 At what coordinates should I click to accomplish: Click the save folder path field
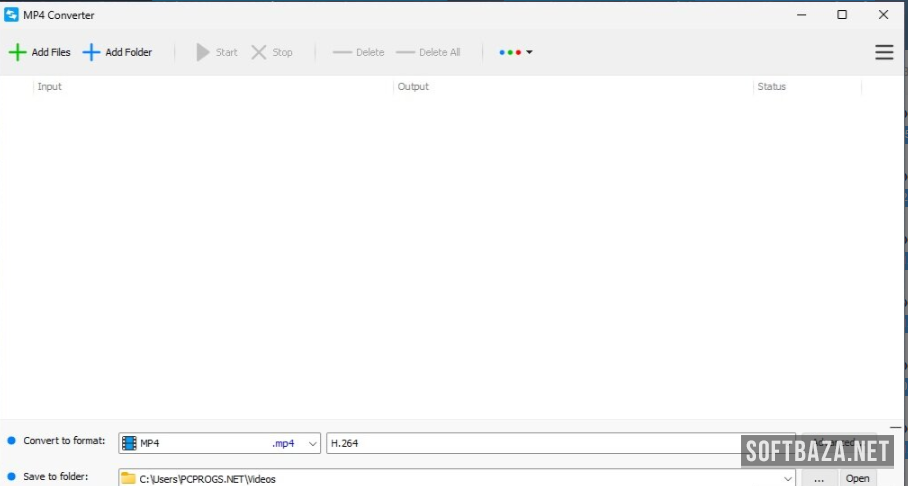tap(450, 478)
